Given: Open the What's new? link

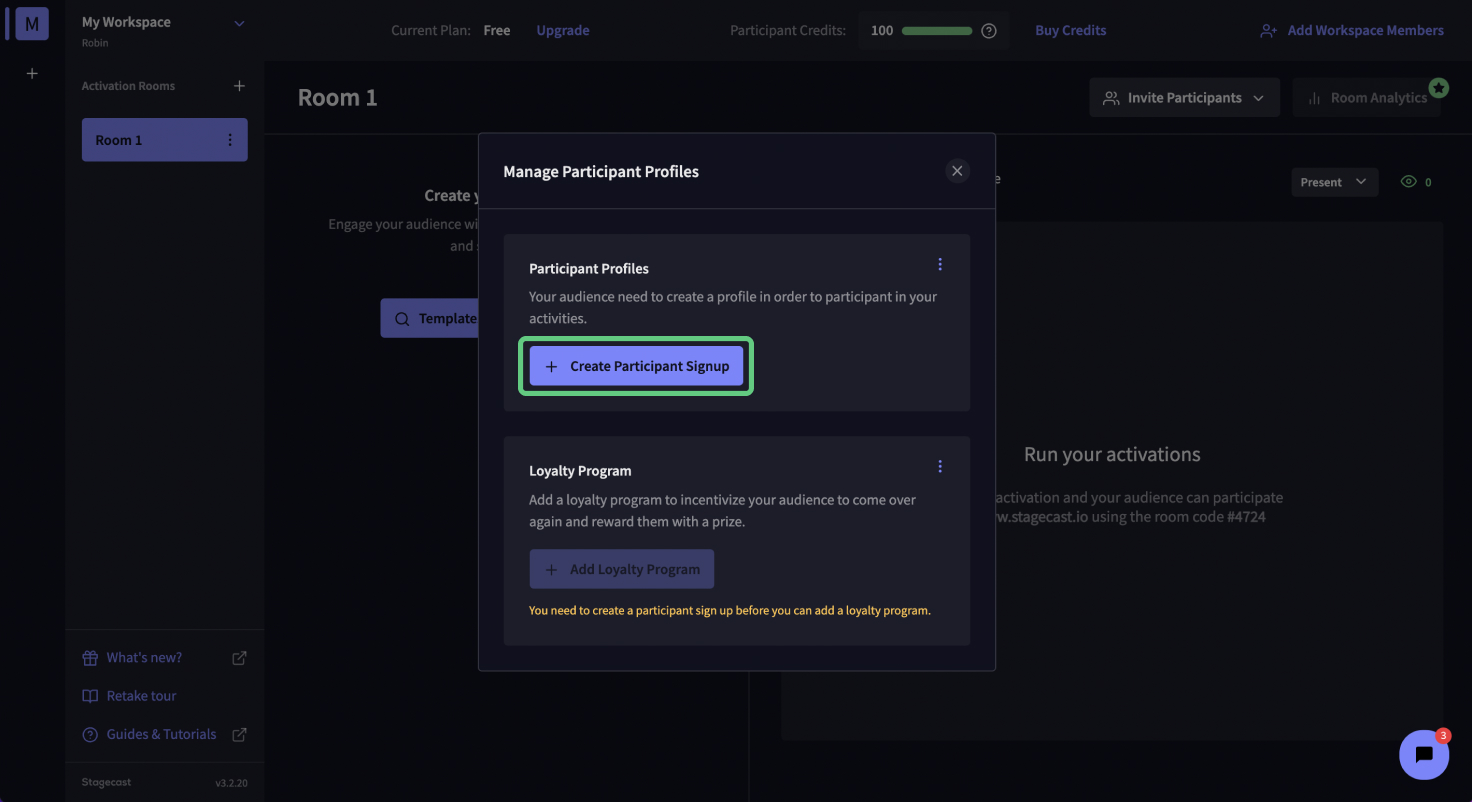Looking at the screenshot, I should (x=145, y=658).
